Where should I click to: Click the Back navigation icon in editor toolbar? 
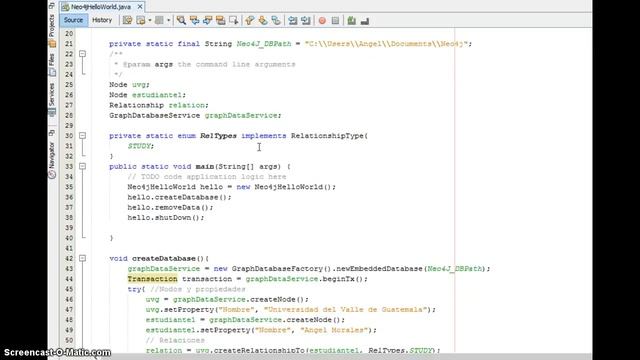point(141,20)
